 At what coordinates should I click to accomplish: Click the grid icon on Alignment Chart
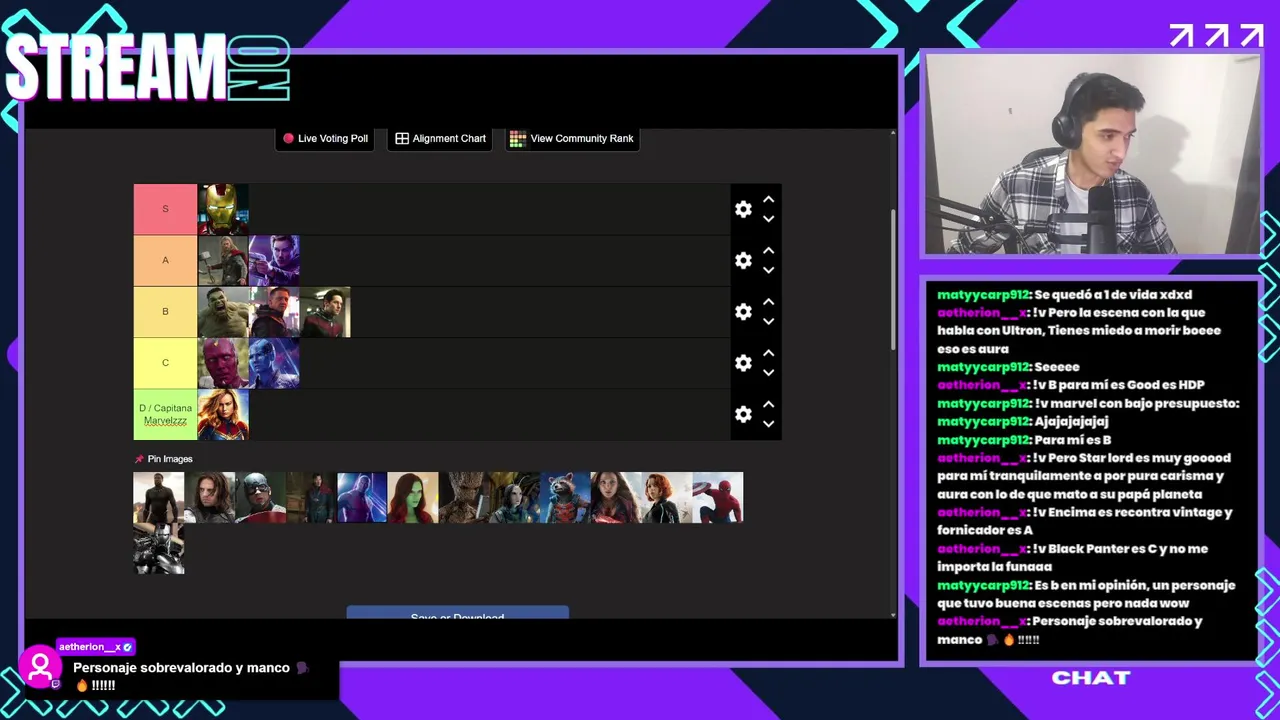402,139
